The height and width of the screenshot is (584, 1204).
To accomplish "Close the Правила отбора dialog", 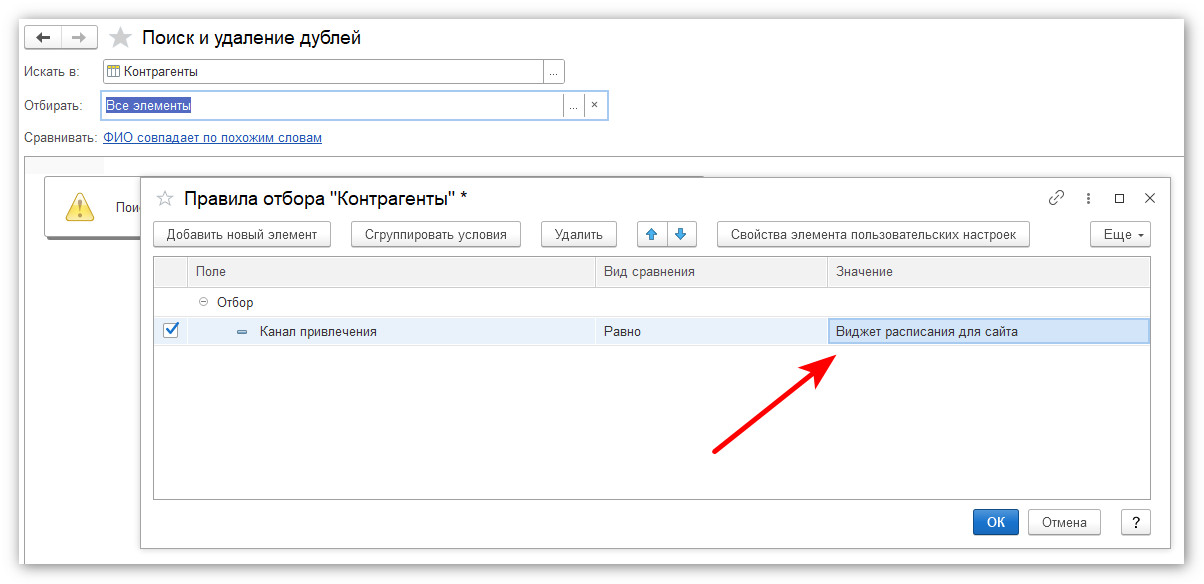I will [x=1150, y=198].
